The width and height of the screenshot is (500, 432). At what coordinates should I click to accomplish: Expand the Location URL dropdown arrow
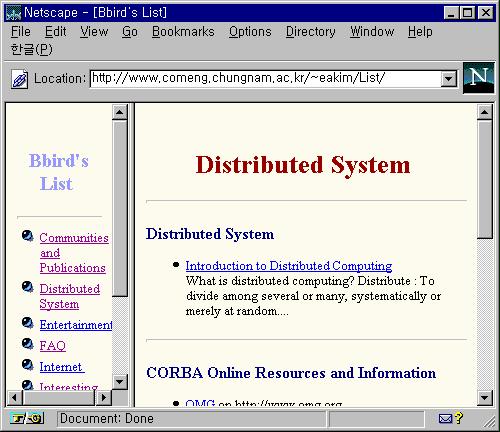point(448,79)
